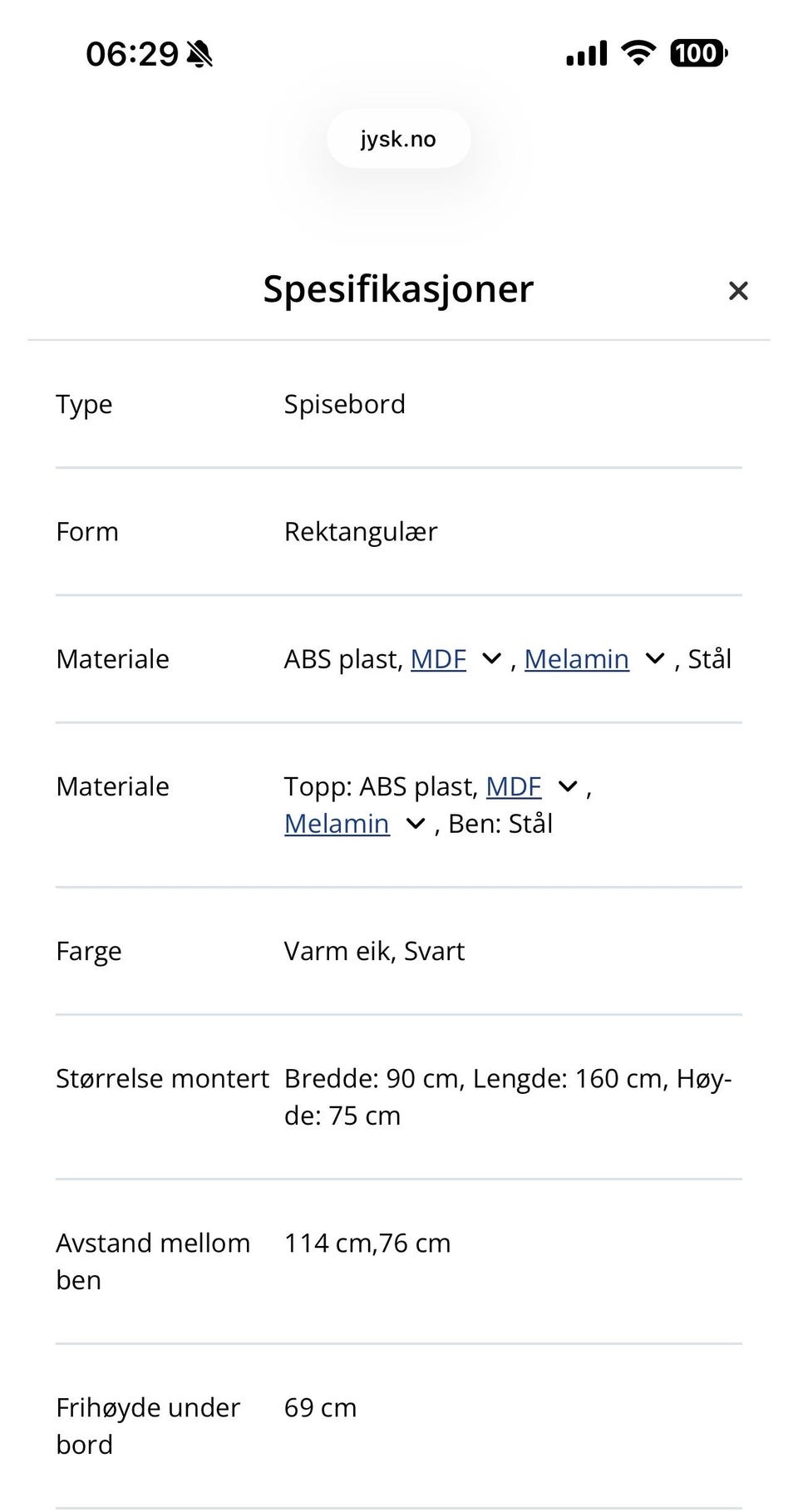Tap the jysk.no address pill
Screen dimensions: 798x1512
[398, 139]
